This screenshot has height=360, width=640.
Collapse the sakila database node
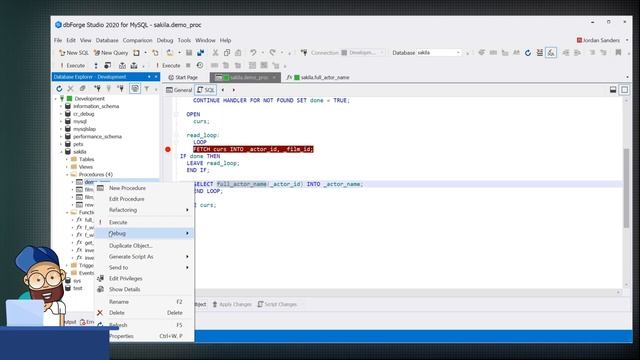pyautogui.click(x=62, y=152)
